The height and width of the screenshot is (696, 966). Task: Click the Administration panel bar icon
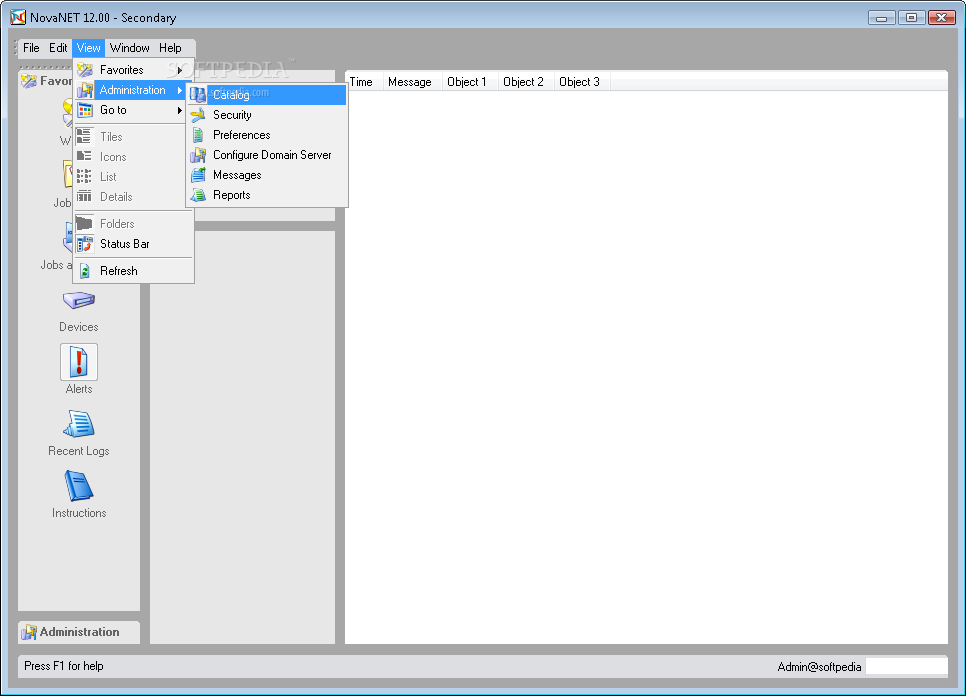(29, 632)
